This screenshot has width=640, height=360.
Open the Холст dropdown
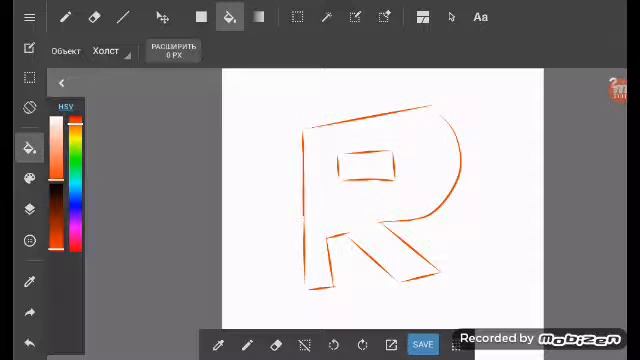tap(111, 51)
